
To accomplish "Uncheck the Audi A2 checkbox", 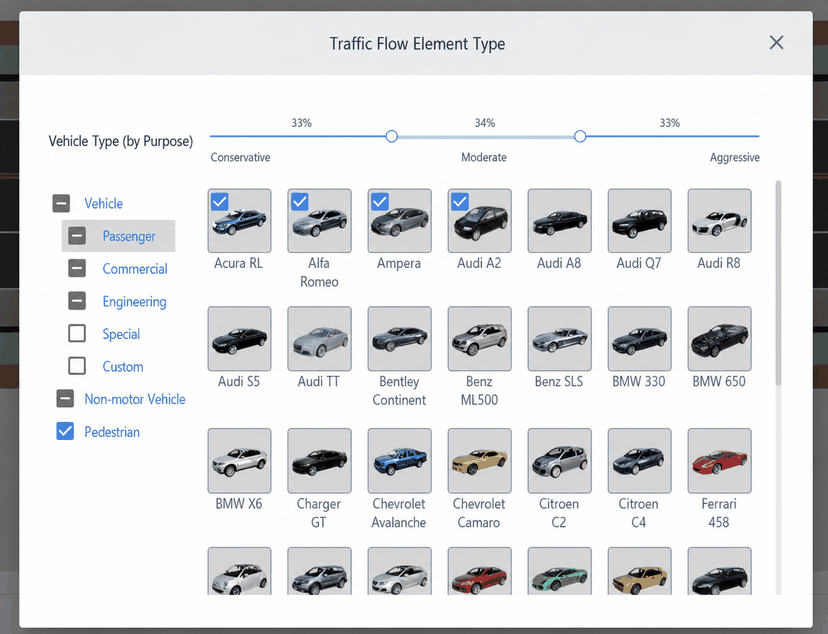I will tap(460, 202).
